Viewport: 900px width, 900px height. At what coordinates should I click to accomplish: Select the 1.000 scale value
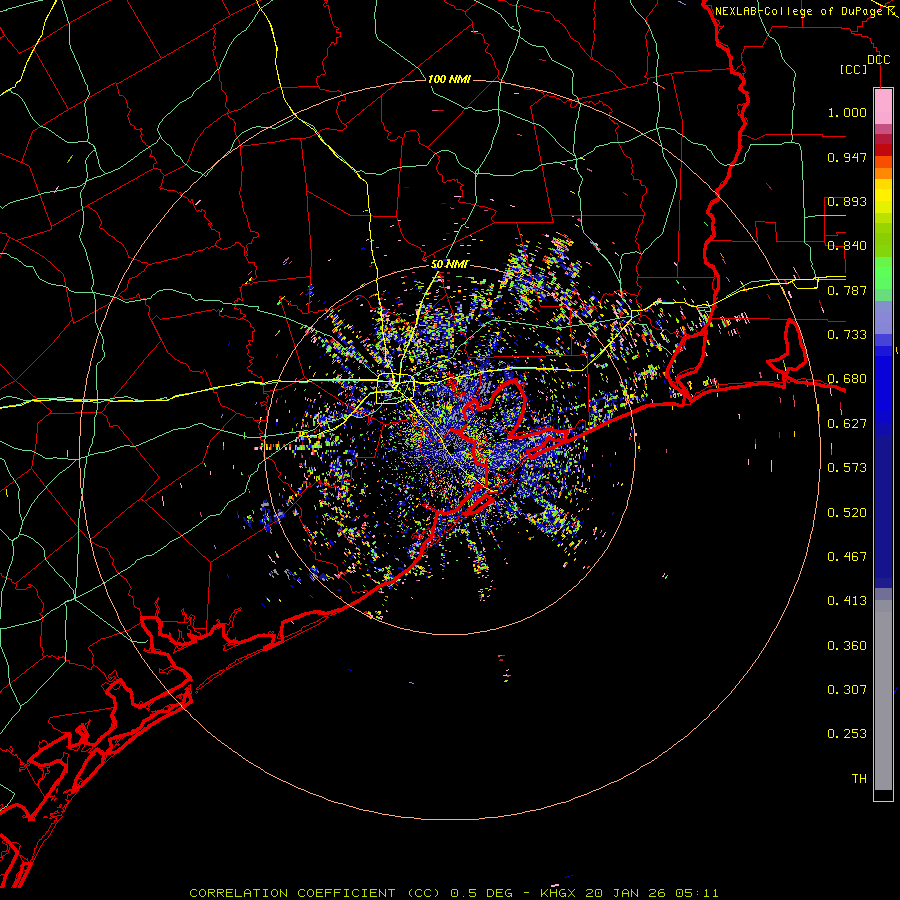[x=847, y=112]
